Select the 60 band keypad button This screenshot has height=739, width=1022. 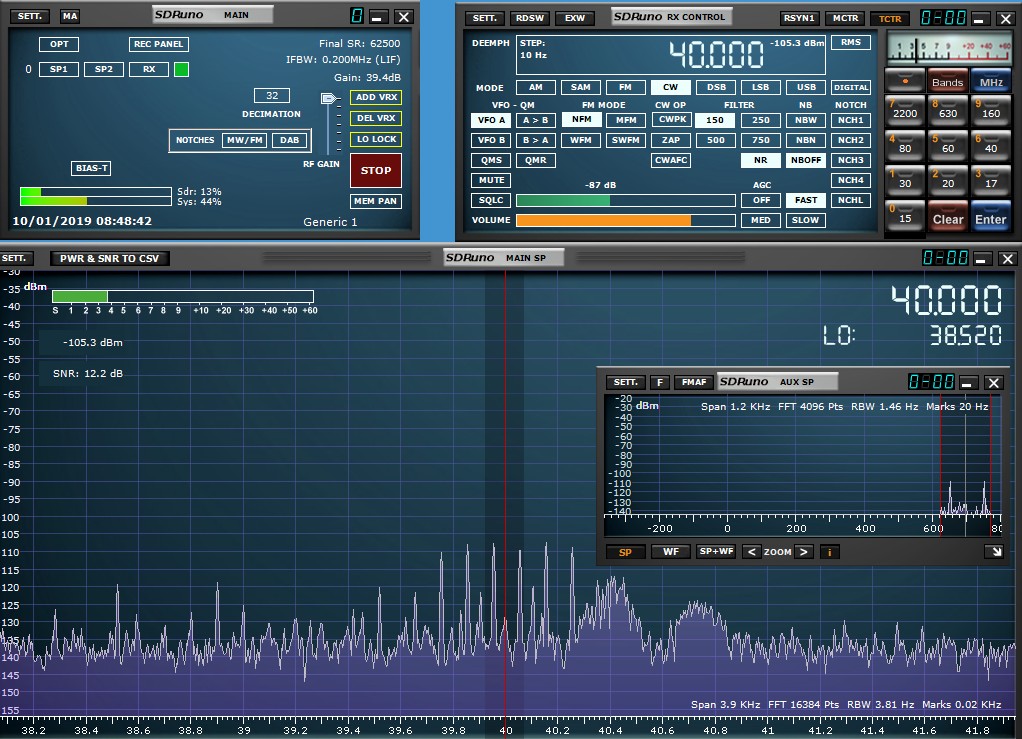pyautogui.click(x=948, y=147)
